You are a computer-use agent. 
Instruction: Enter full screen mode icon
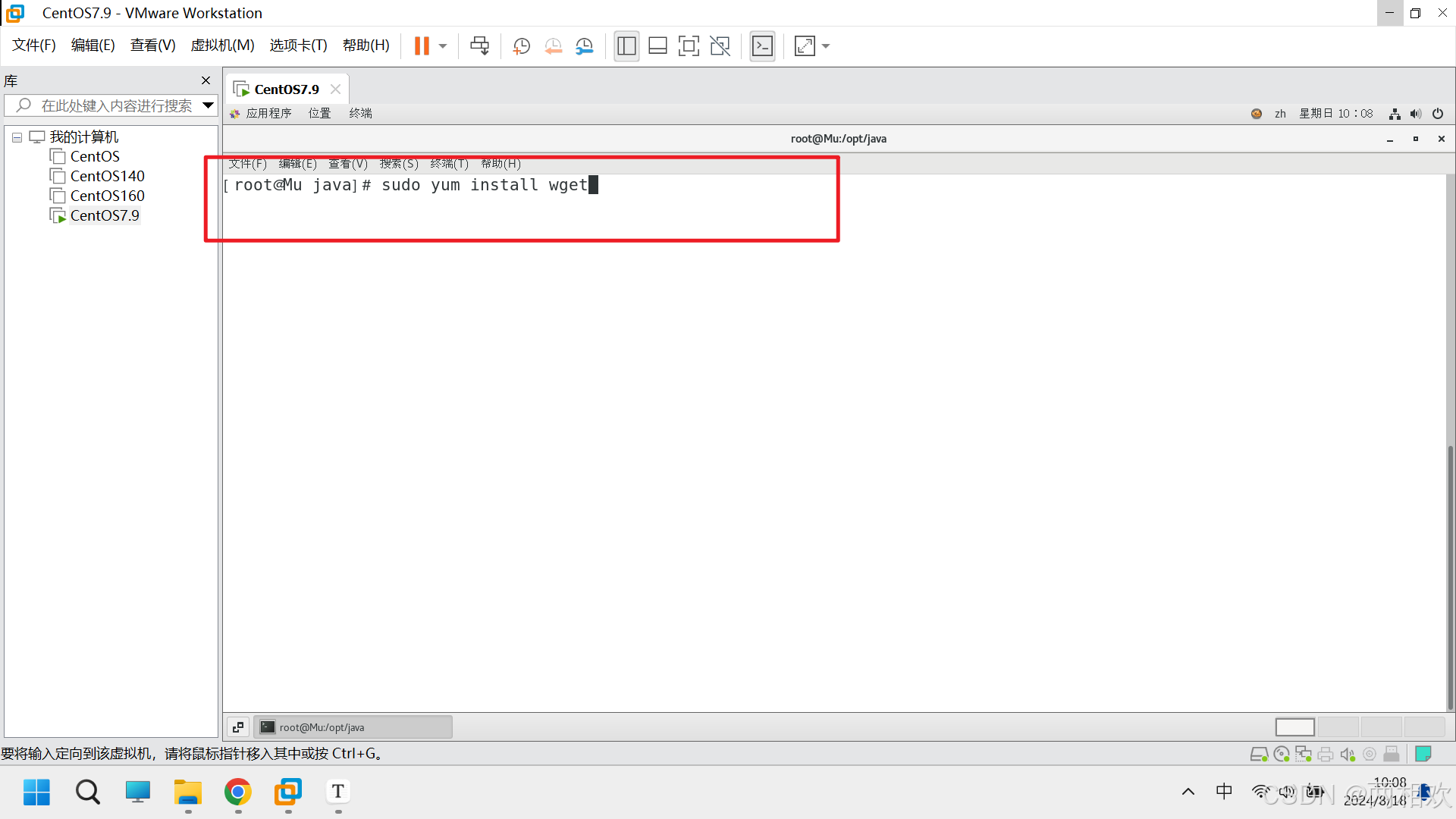[x=688, y=46]
